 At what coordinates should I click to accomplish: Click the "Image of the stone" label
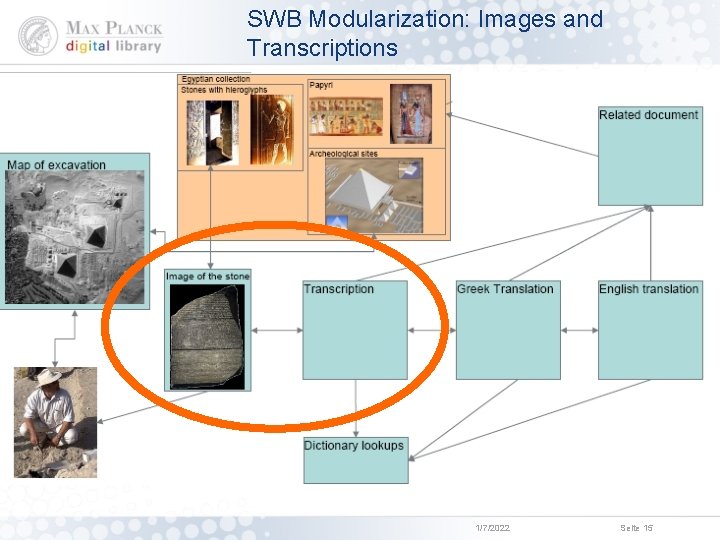pos(208,276)
